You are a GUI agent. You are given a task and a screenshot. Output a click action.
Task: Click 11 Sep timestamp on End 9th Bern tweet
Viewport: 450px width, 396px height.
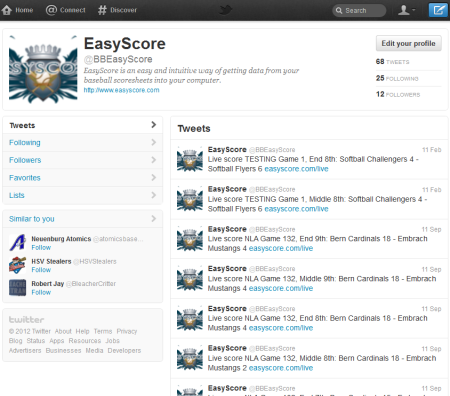(x=431, y=229)
